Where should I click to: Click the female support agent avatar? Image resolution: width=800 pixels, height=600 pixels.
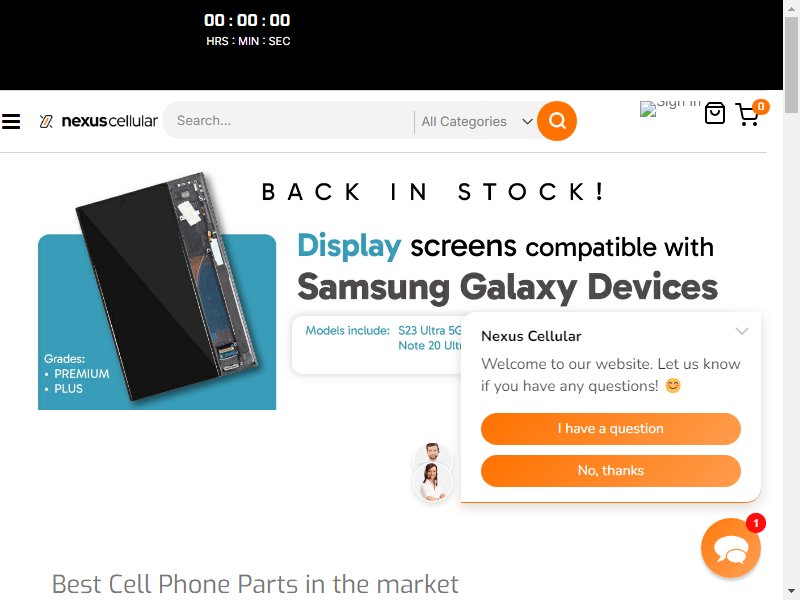pyautogui.click(x=432, y=482)
